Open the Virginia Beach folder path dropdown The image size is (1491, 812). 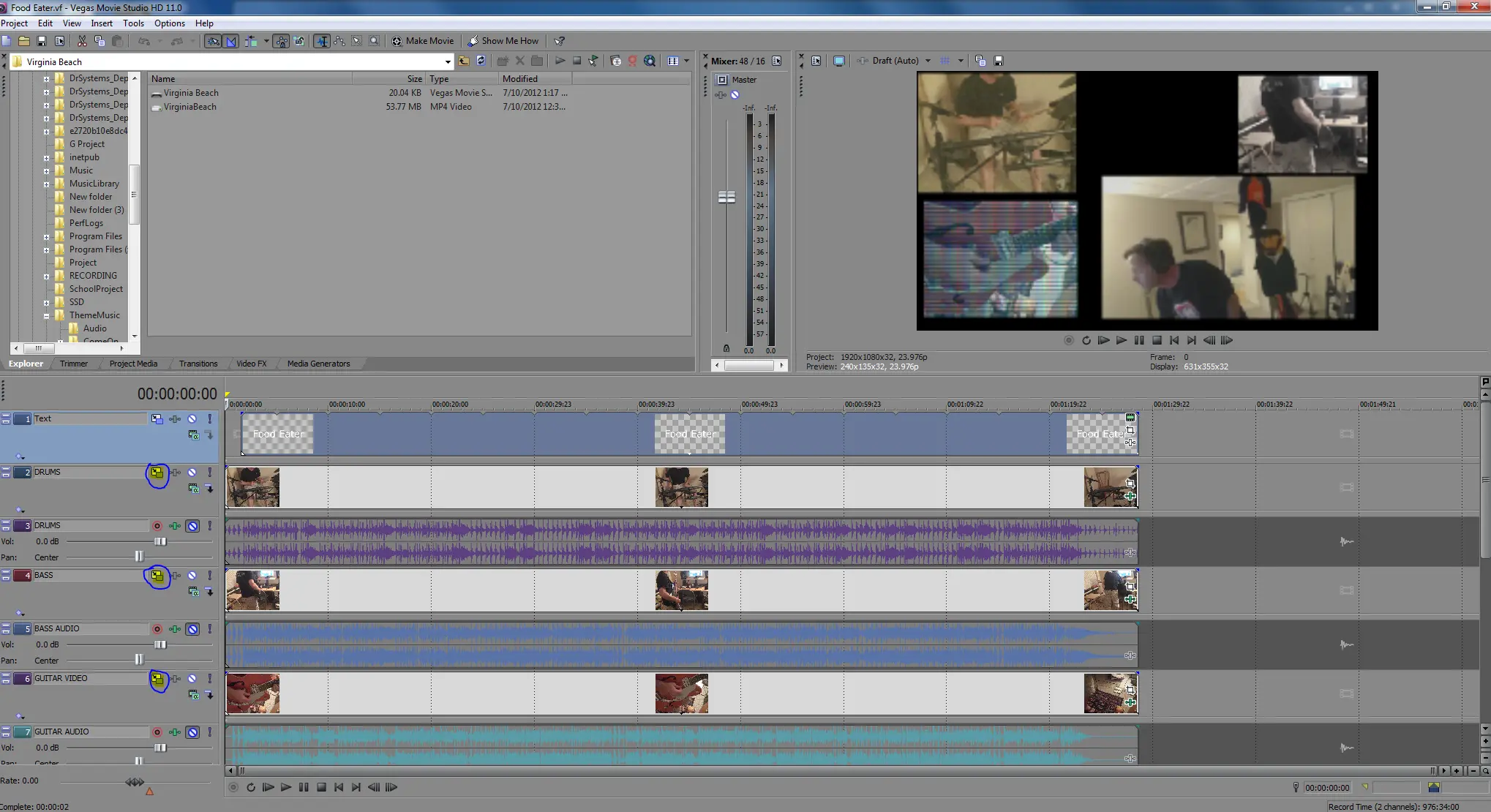tap(448, 62)
